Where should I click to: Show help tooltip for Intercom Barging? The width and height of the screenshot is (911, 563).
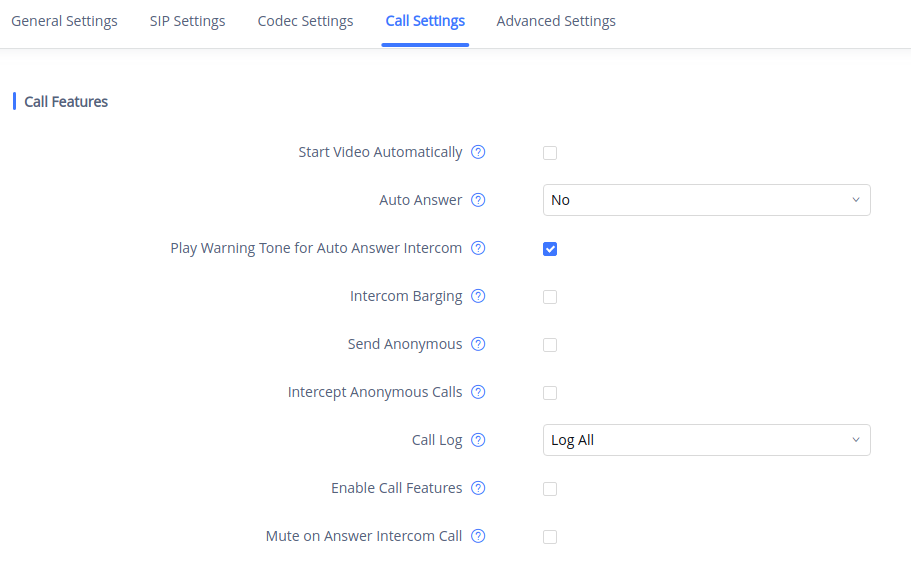point(478,296)
